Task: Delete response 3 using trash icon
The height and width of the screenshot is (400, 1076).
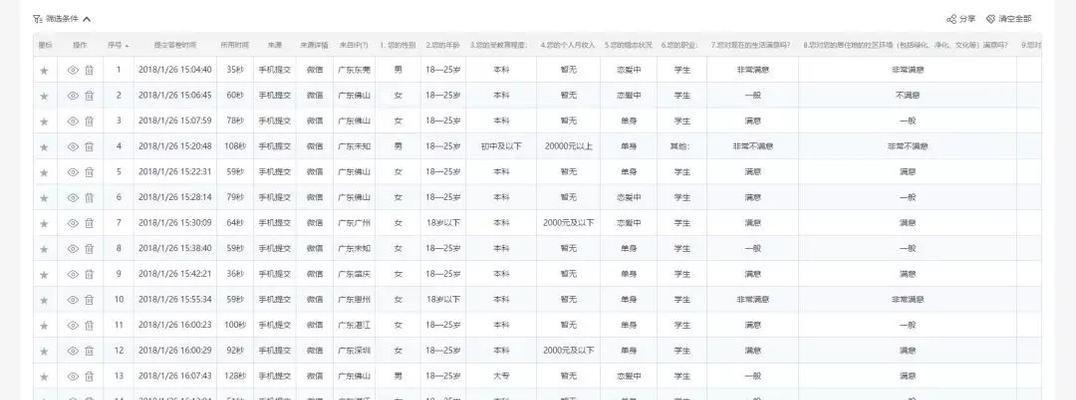Action: point(89,121)
